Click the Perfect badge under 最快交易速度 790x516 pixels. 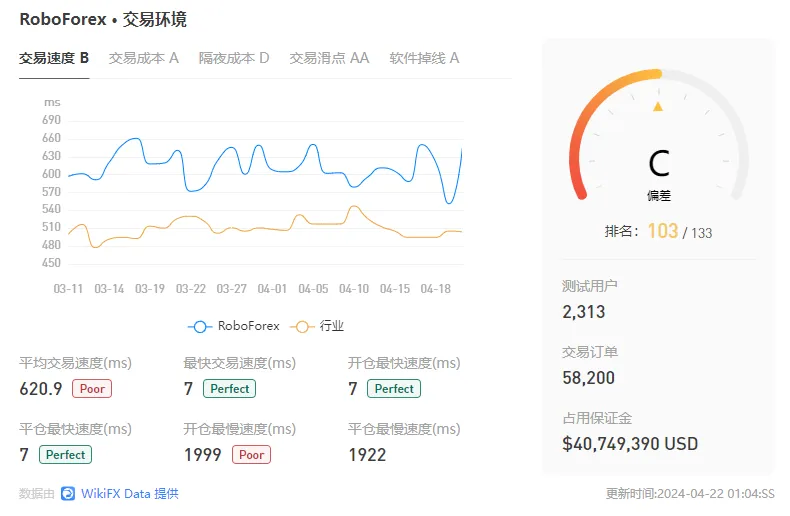pyautogui.click(x=229, y=389)
